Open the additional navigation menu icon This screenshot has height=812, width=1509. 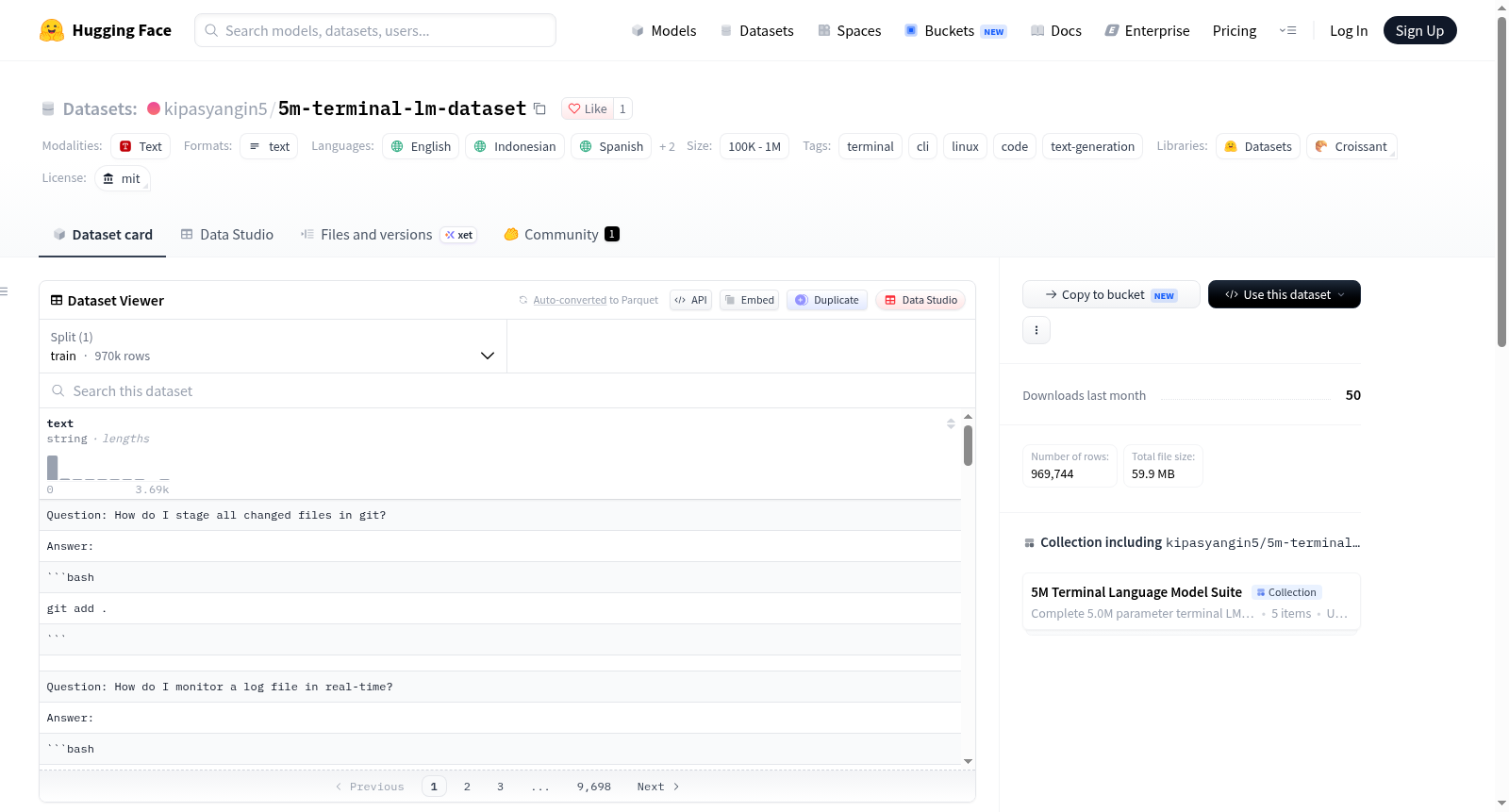tap(1287, 30)
